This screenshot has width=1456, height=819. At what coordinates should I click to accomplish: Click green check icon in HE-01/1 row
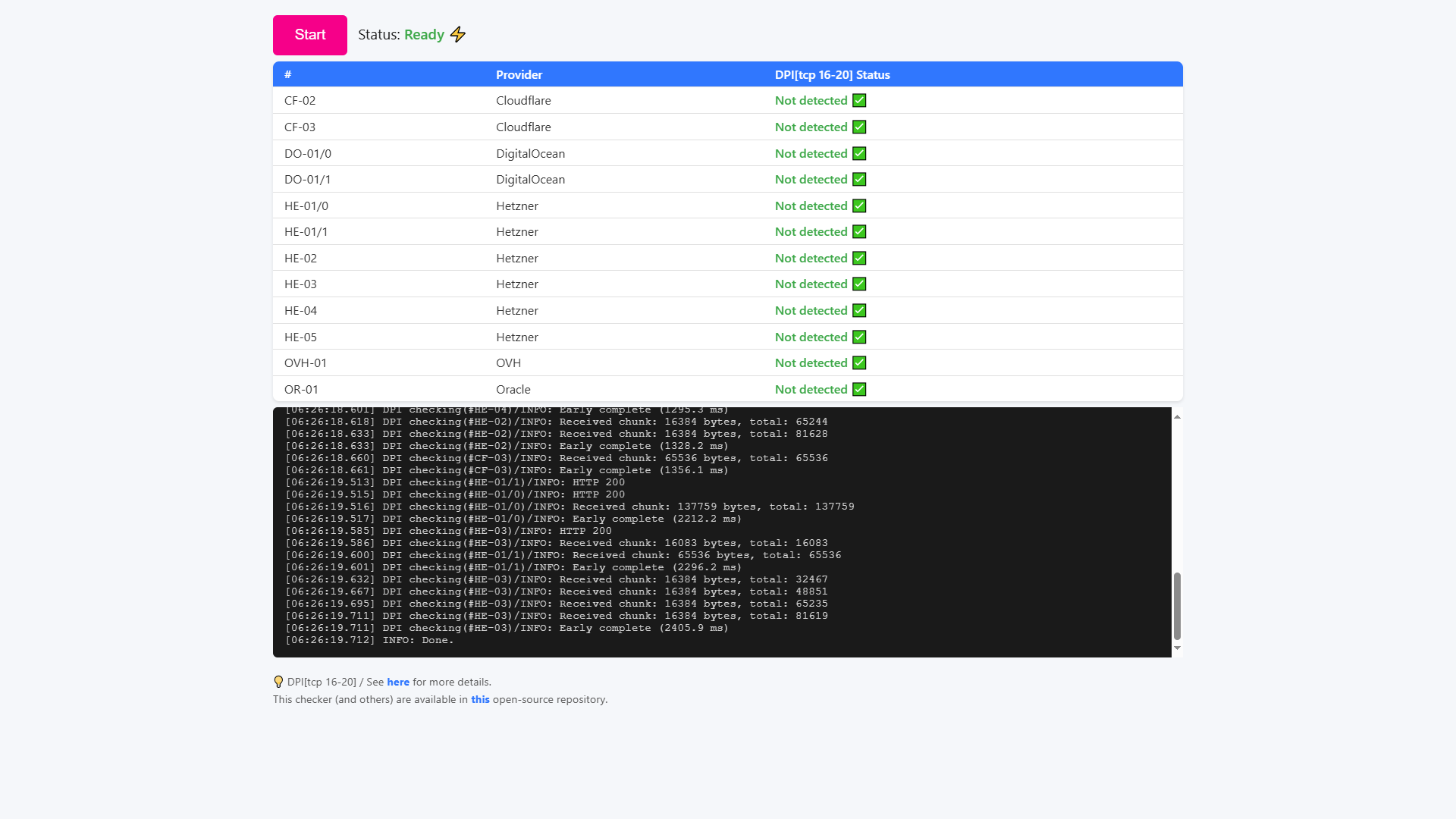(859, 232)
